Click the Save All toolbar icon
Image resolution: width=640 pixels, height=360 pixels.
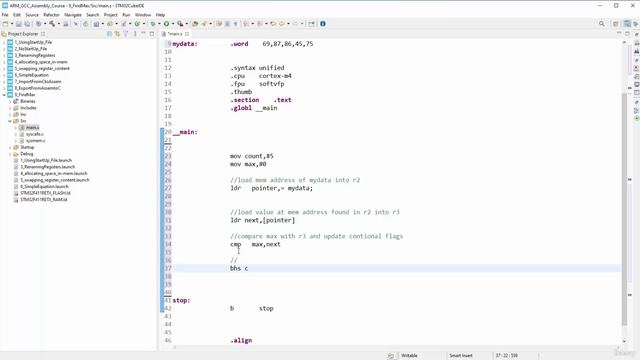[x=27, y=24]
